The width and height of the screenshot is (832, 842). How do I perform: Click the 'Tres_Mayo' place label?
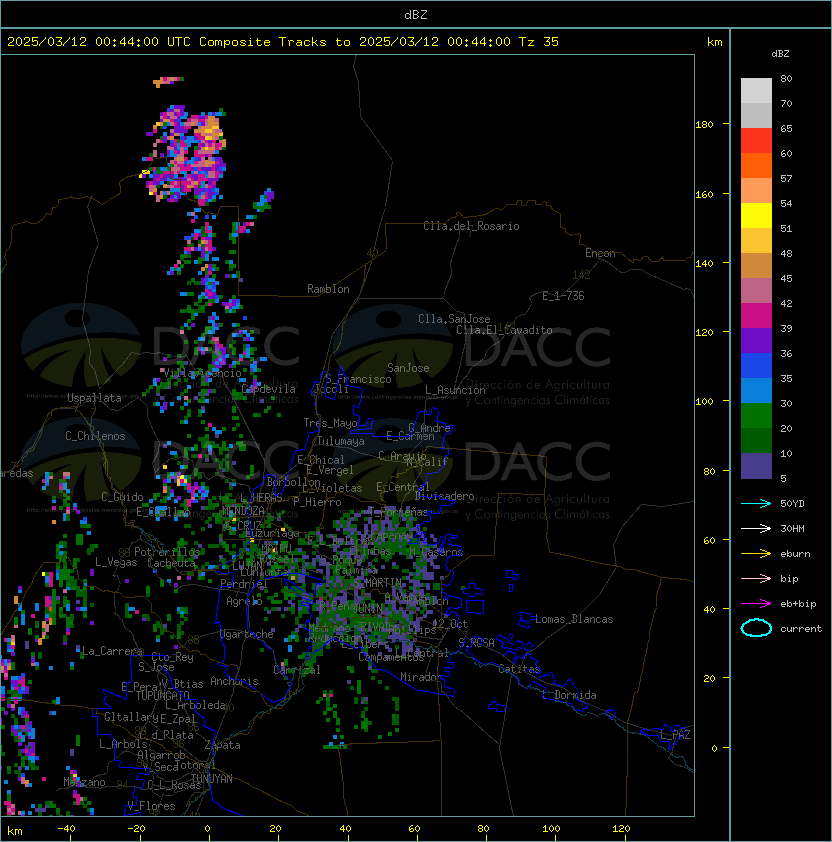(330, 423)
